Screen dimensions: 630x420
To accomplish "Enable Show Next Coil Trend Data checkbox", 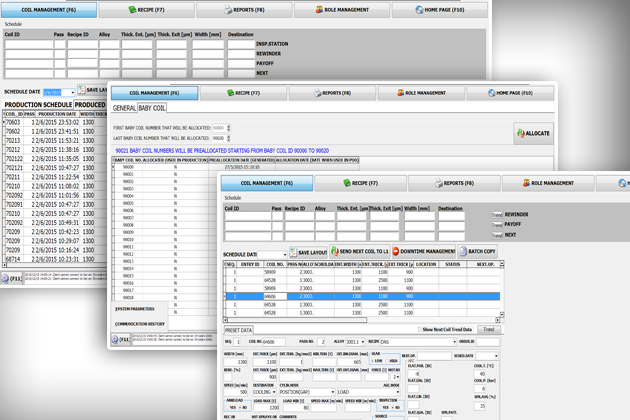I will point(418,329).
